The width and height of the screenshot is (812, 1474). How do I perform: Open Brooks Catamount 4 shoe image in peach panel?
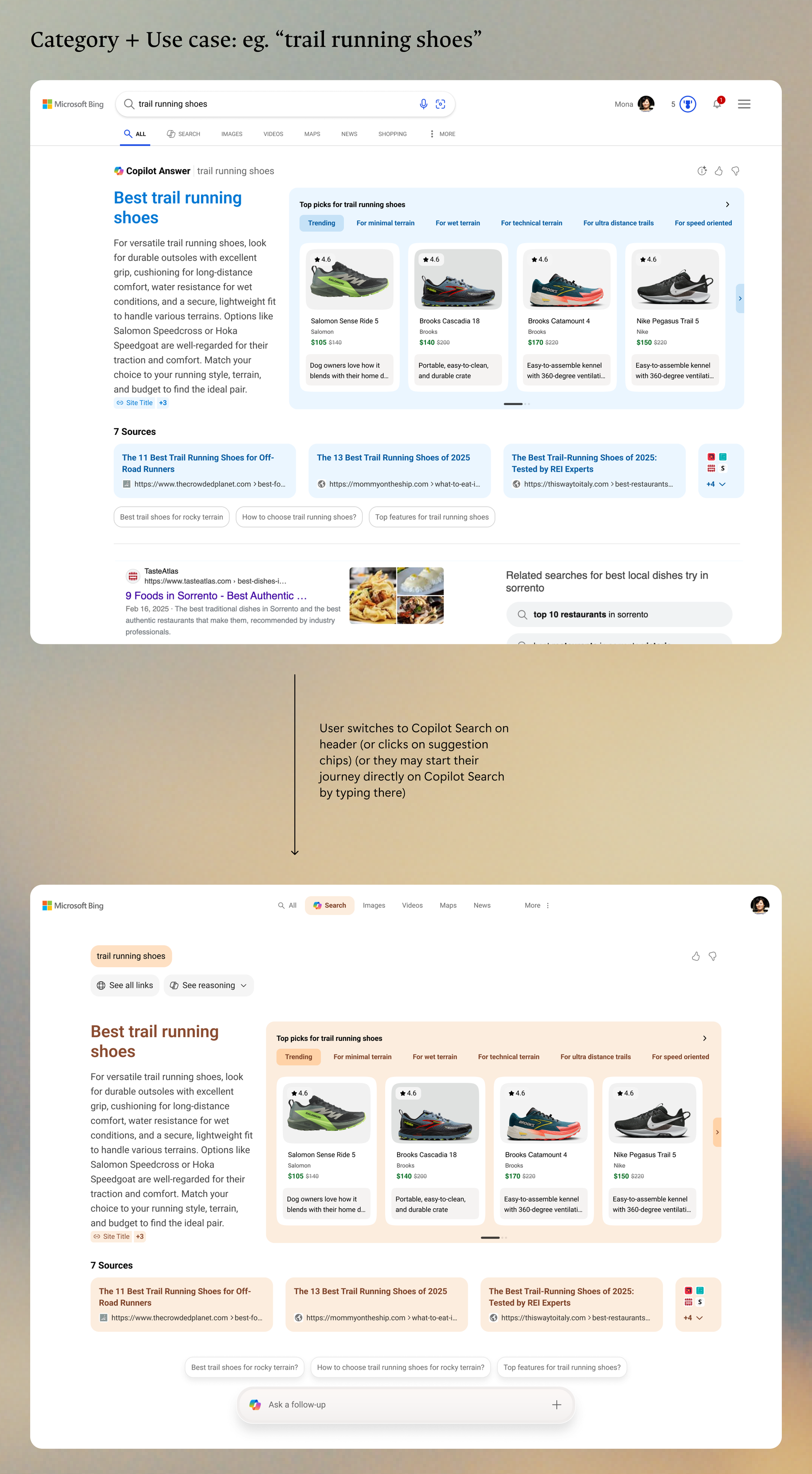pos(544,1112)
